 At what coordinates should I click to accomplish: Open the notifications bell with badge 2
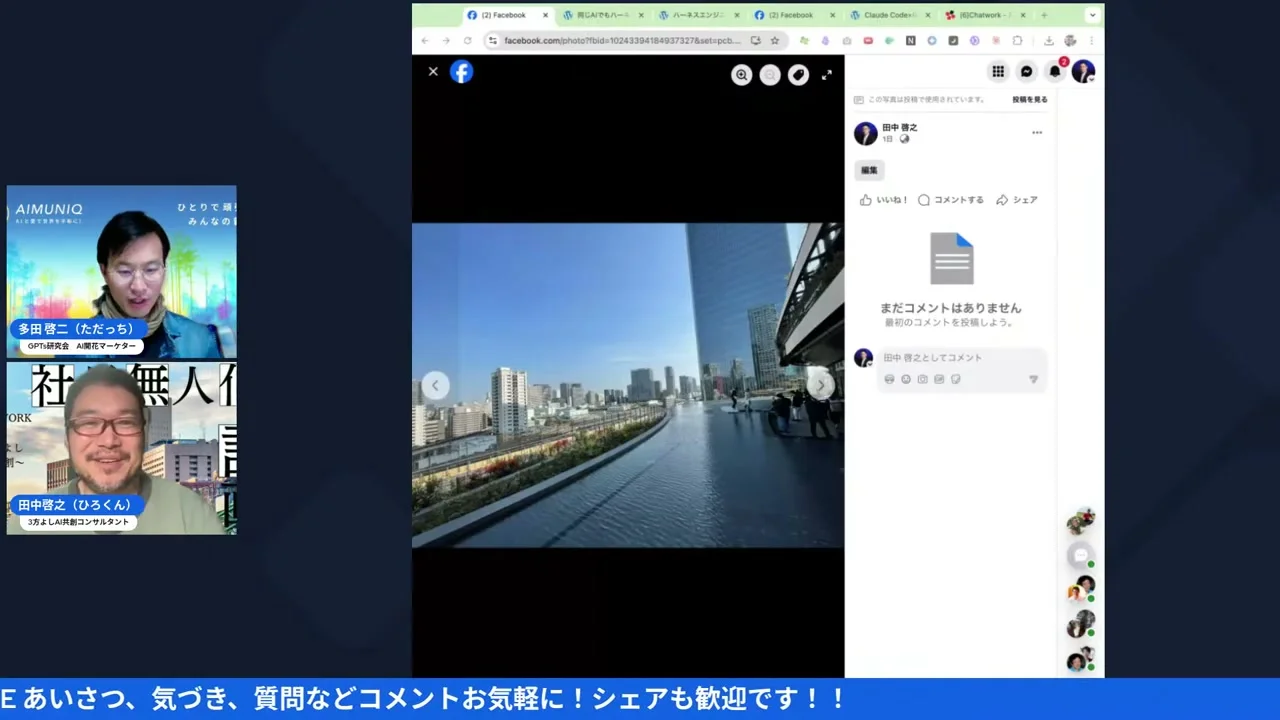pyautogui.click(x=1055, y=71)
